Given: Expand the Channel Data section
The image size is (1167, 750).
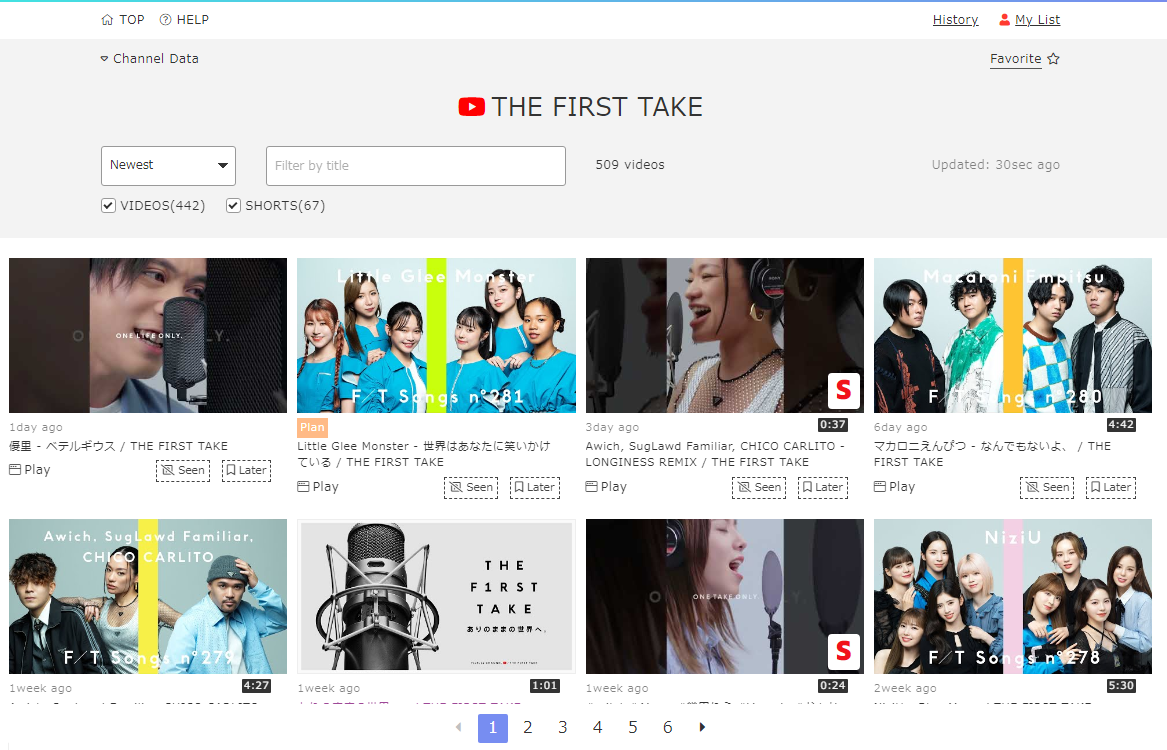Looking at the screenshot, I should [x=150, y=58].
